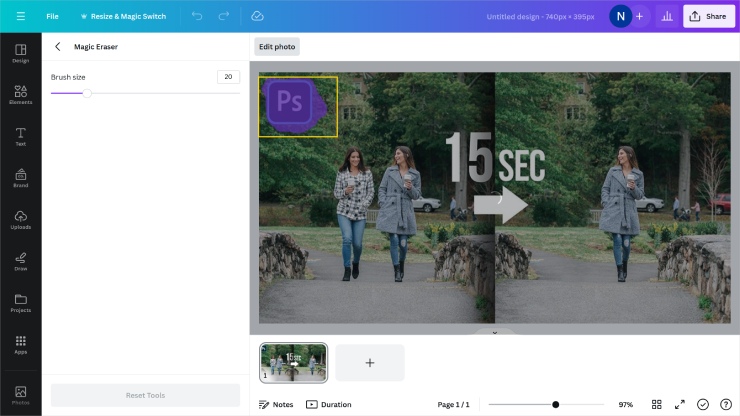Image resolution: width=740 pixels, height=416 pixels.
Task: Select the page 1 thumbnail
Action: point(293,362)
